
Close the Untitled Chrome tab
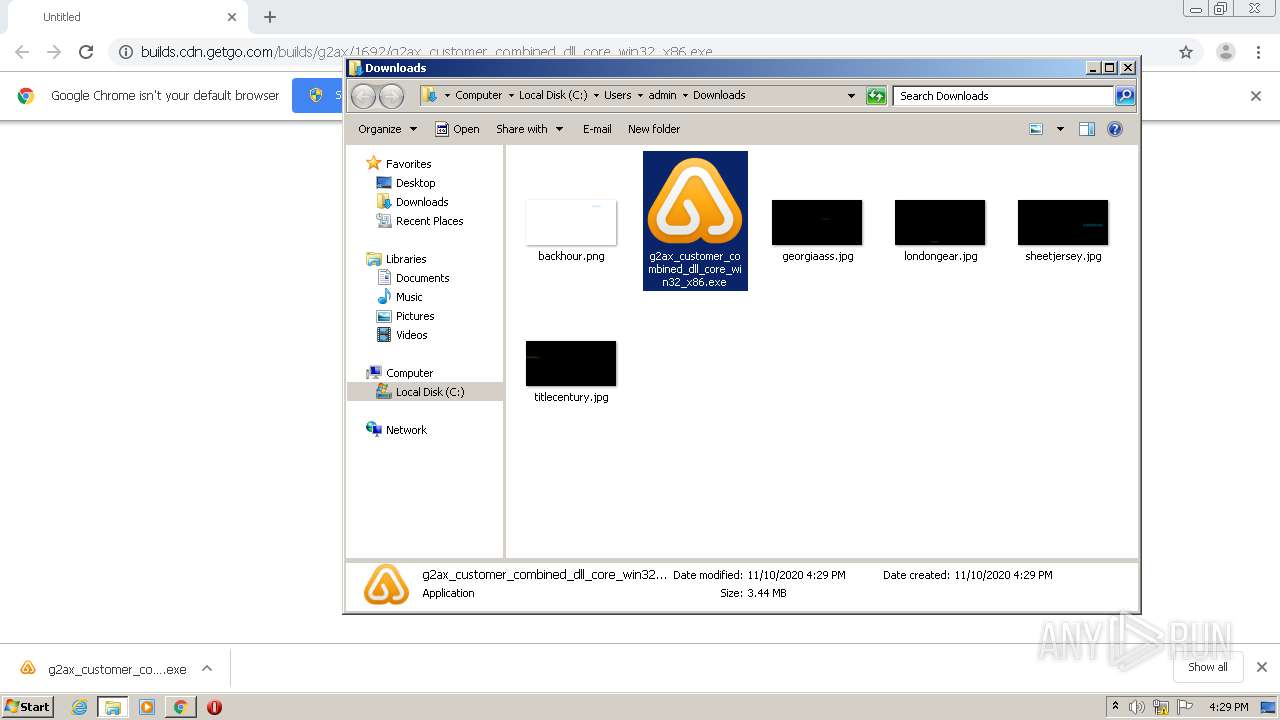[232, 17]
